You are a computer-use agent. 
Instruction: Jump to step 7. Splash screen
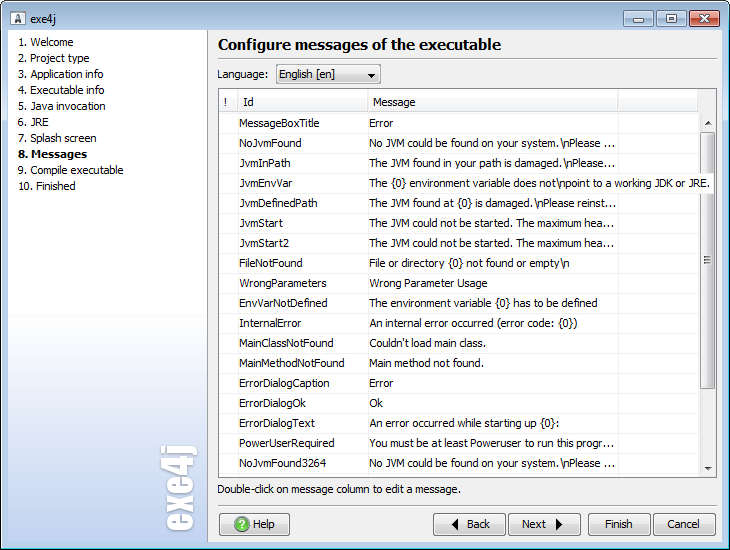pyautogui.click(x=57, y=138)
